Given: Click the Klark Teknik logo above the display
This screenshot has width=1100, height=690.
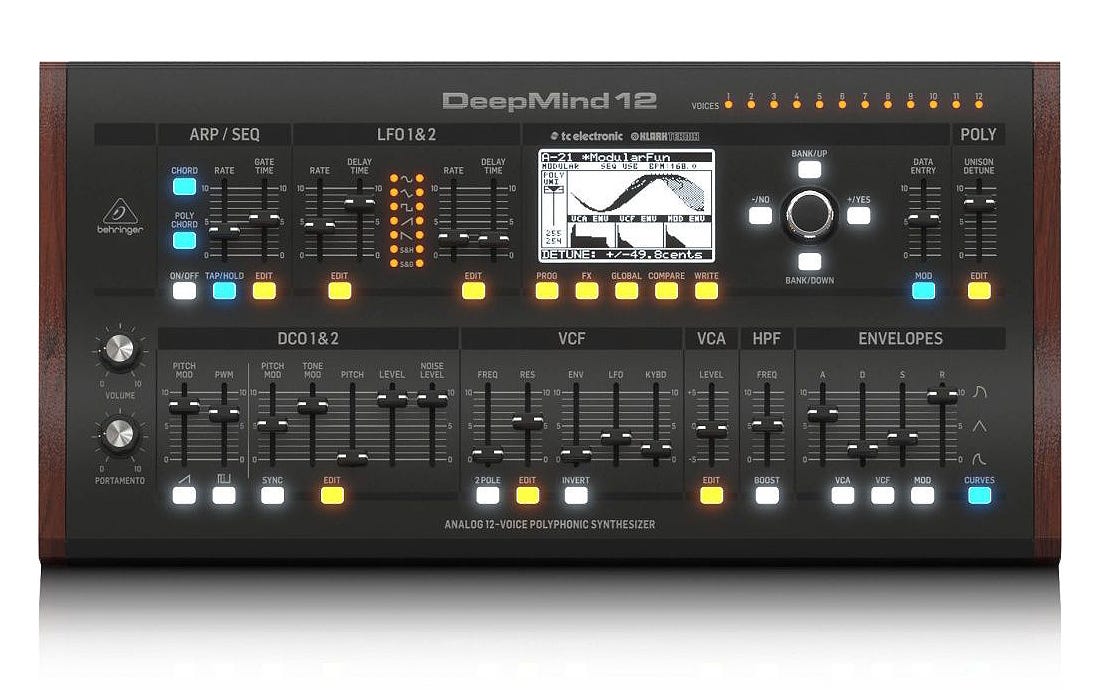Looking at the screenshot, I should [x=666, y=134].
